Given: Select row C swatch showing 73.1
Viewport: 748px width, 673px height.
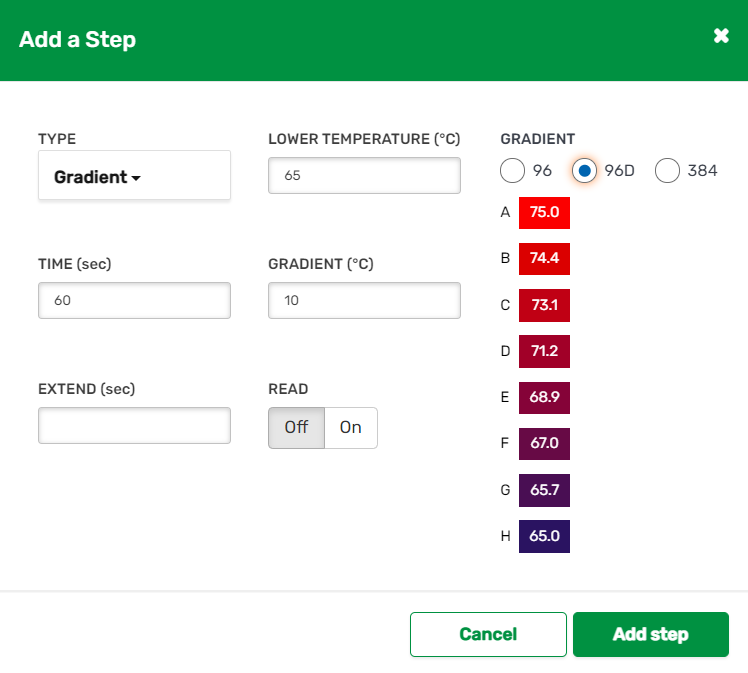Looking at the screenshot, I should click(544, 305).
